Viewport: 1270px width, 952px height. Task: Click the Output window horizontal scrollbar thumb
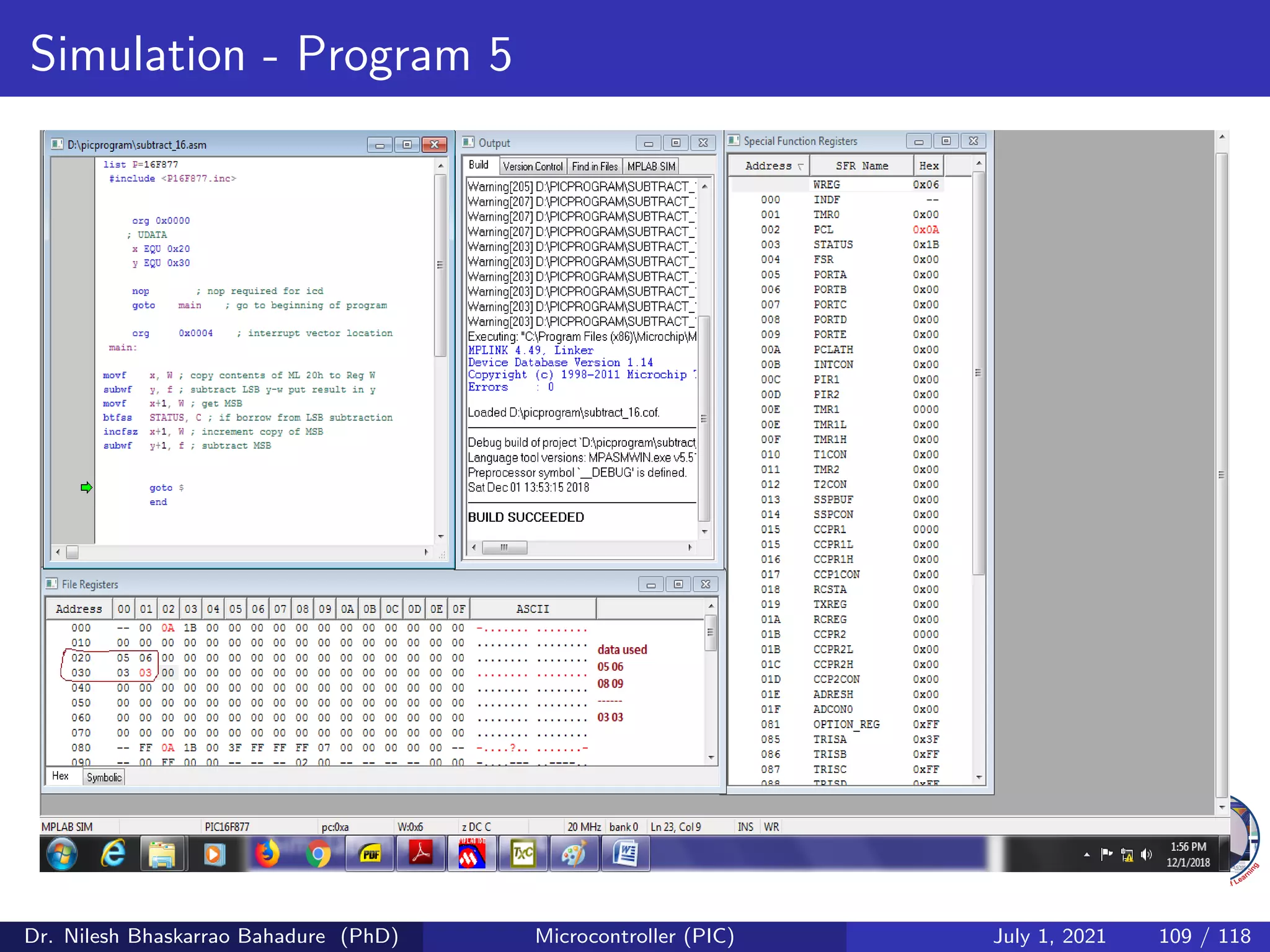(505, 547)
